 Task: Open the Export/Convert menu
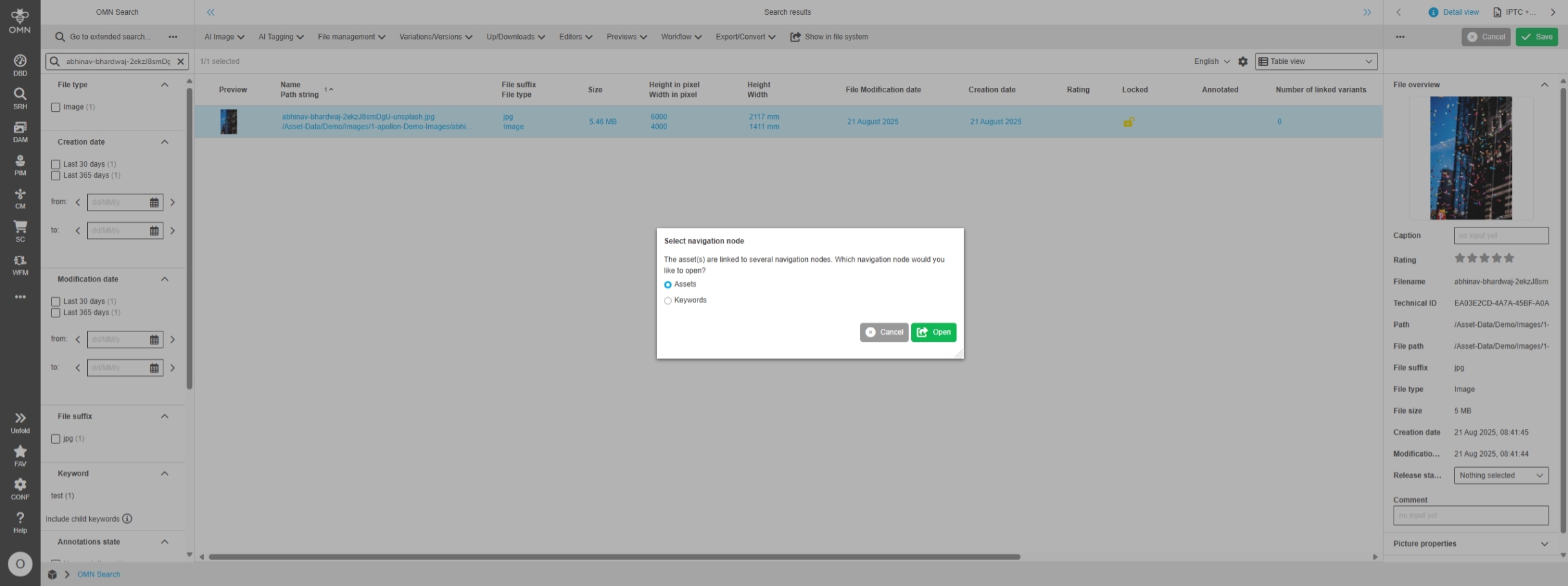pyautogui.click(x=745, y=37)
